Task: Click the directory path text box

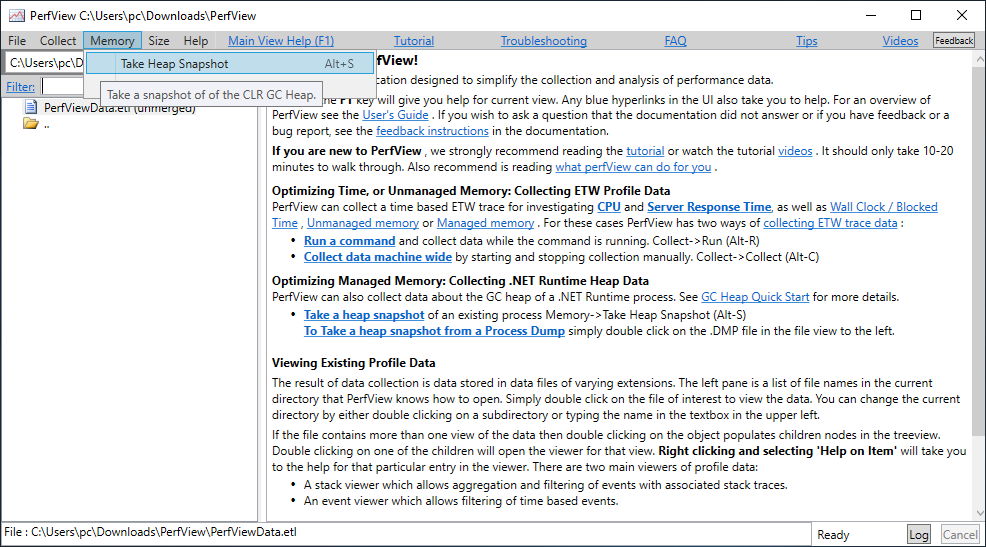Action: (45, 63)
